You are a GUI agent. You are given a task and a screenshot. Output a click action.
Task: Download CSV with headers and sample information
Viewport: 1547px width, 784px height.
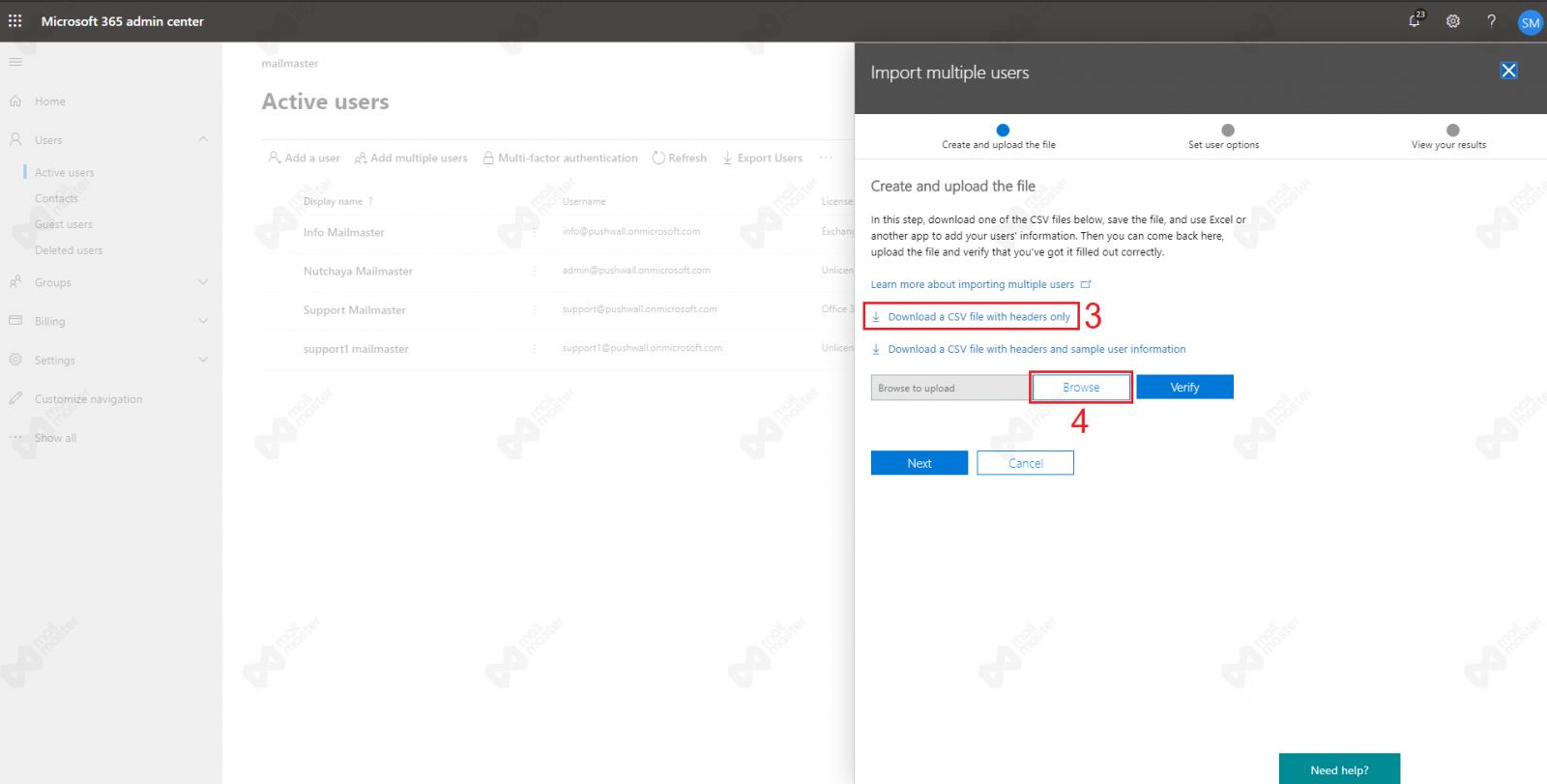pos(1036,349)
